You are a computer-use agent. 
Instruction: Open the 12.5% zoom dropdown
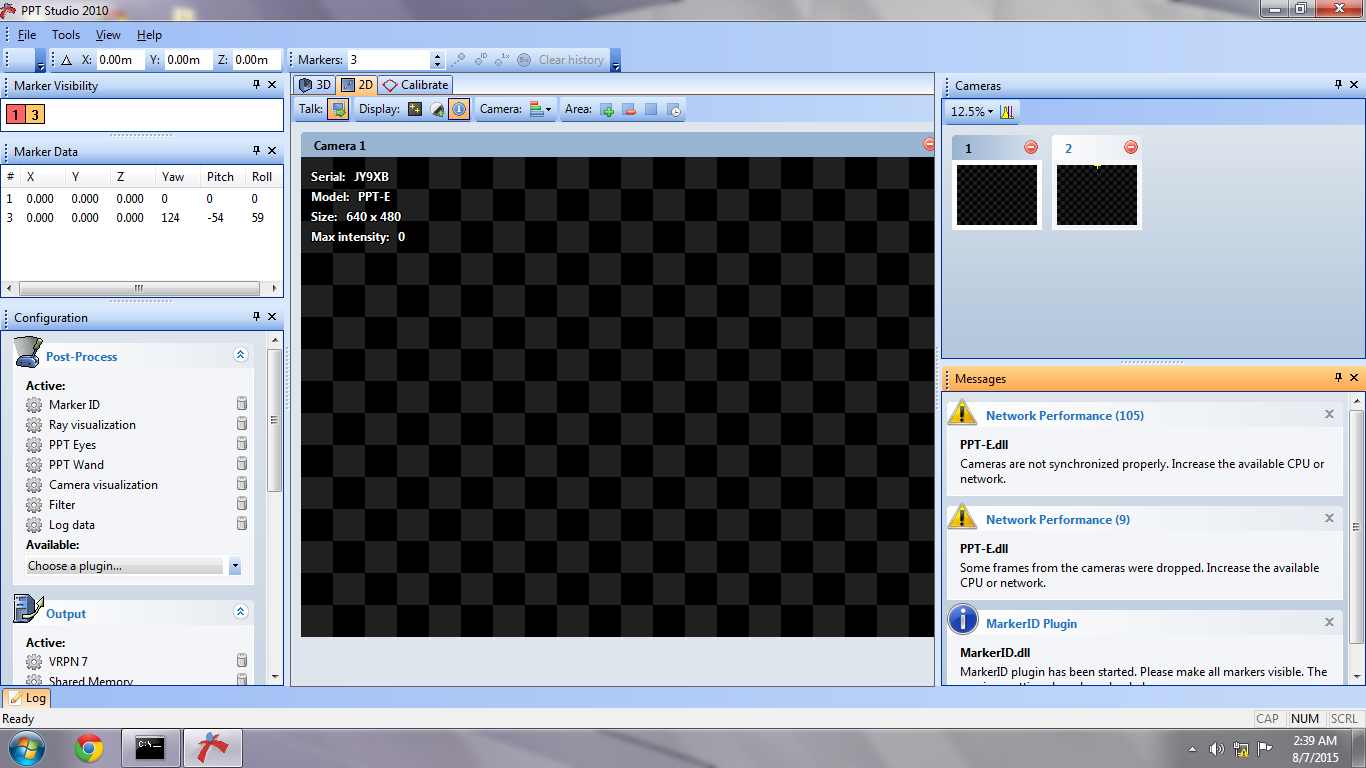(x=971, y=112)
